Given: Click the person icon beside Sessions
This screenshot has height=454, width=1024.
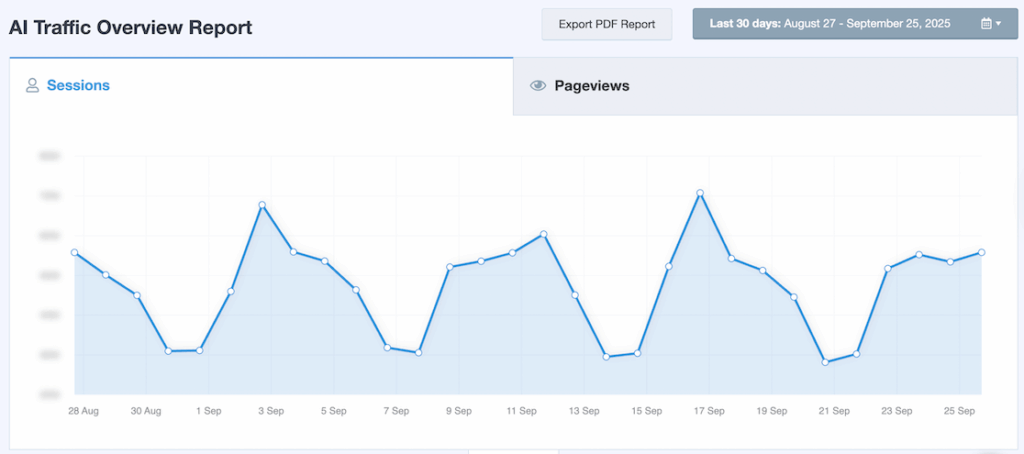Looking at the screenshot, I should coord(32,86).
